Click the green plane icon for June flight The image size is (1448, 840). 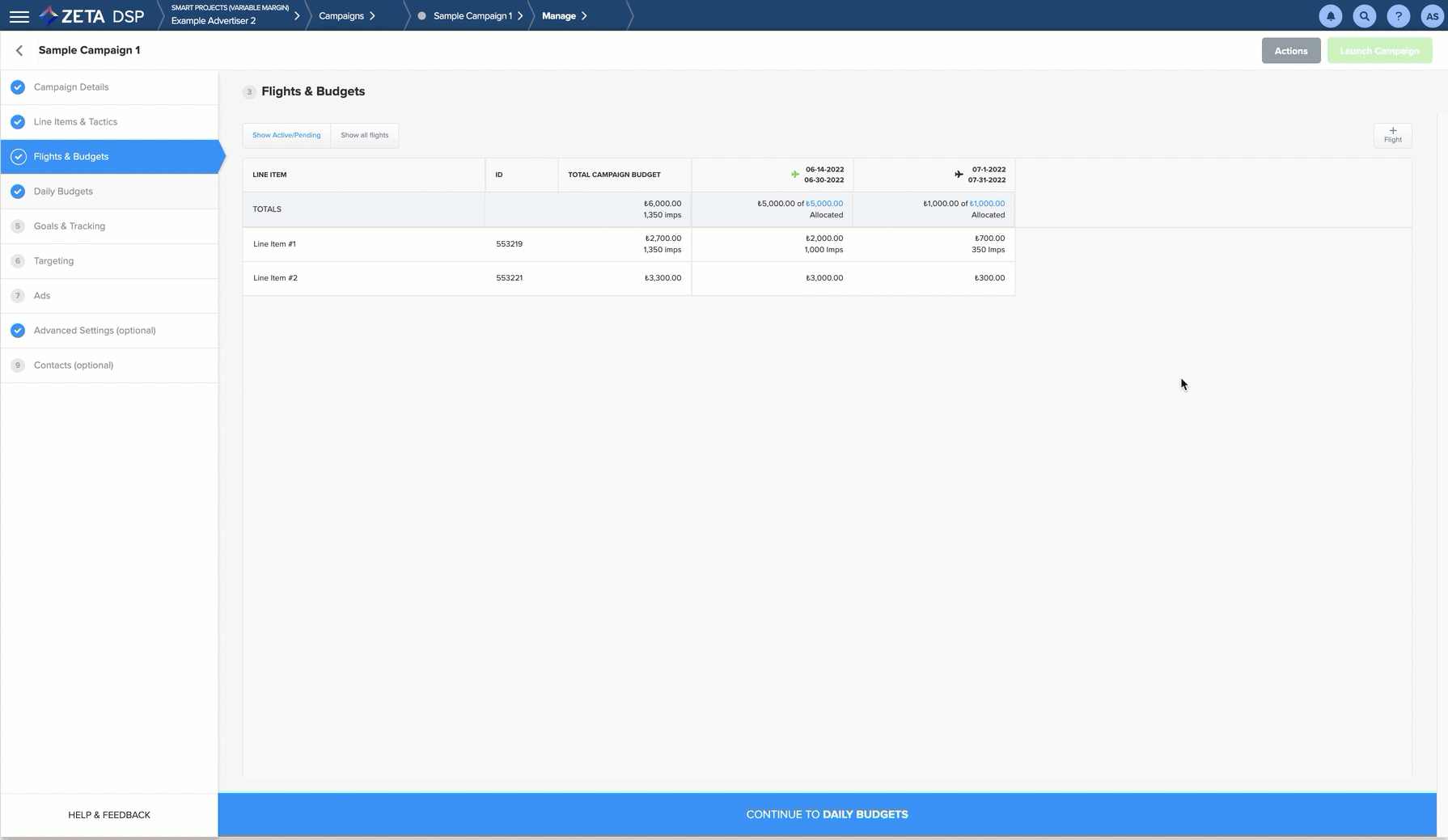coord(795,175)
